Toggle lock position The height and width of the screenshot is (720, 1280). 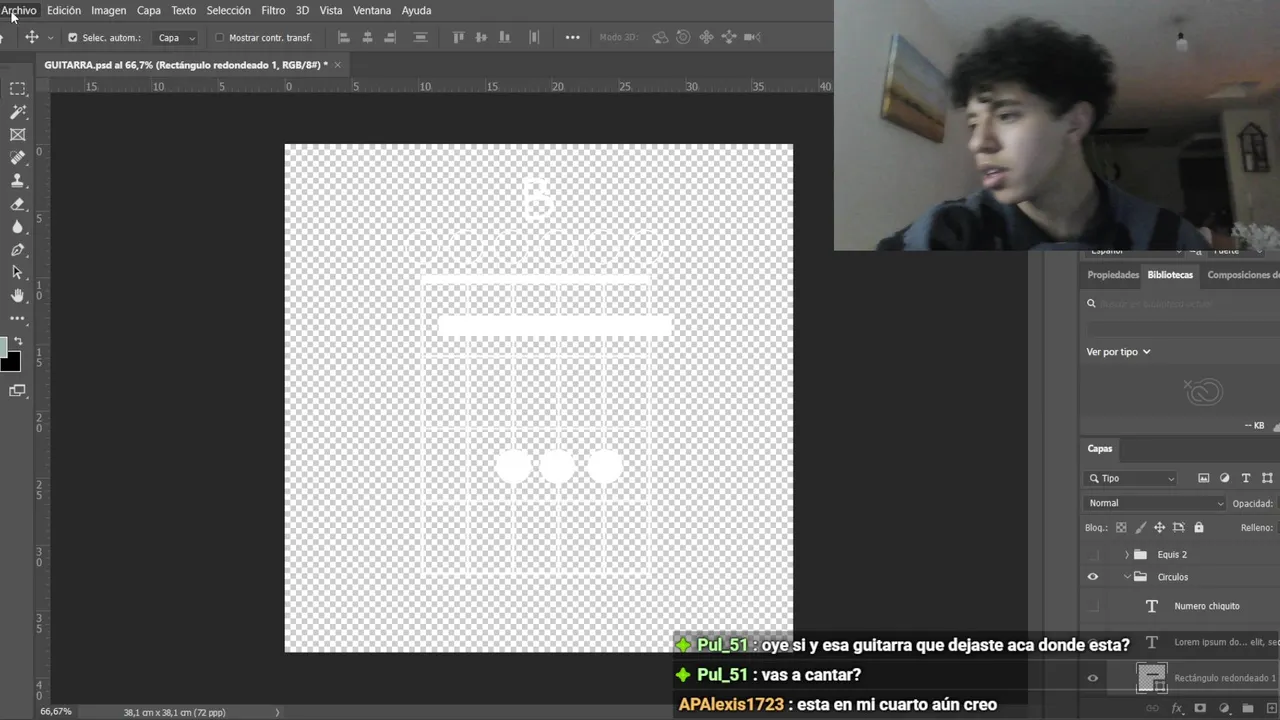pyautogui.click(x=1159, y=528)
